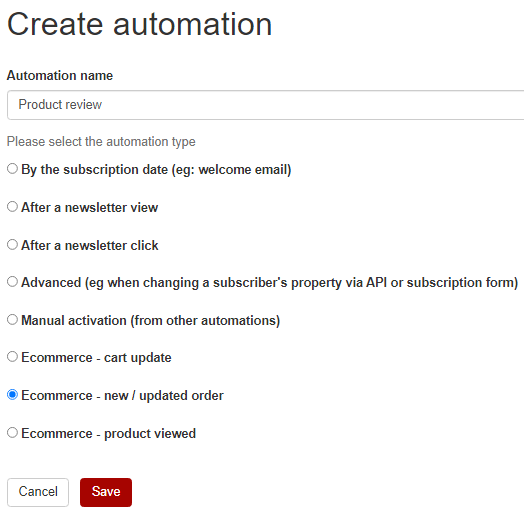Select 'Ecommerce - product viewed' radio button
This screenshot has height=518, width=524.
[12, 433]
